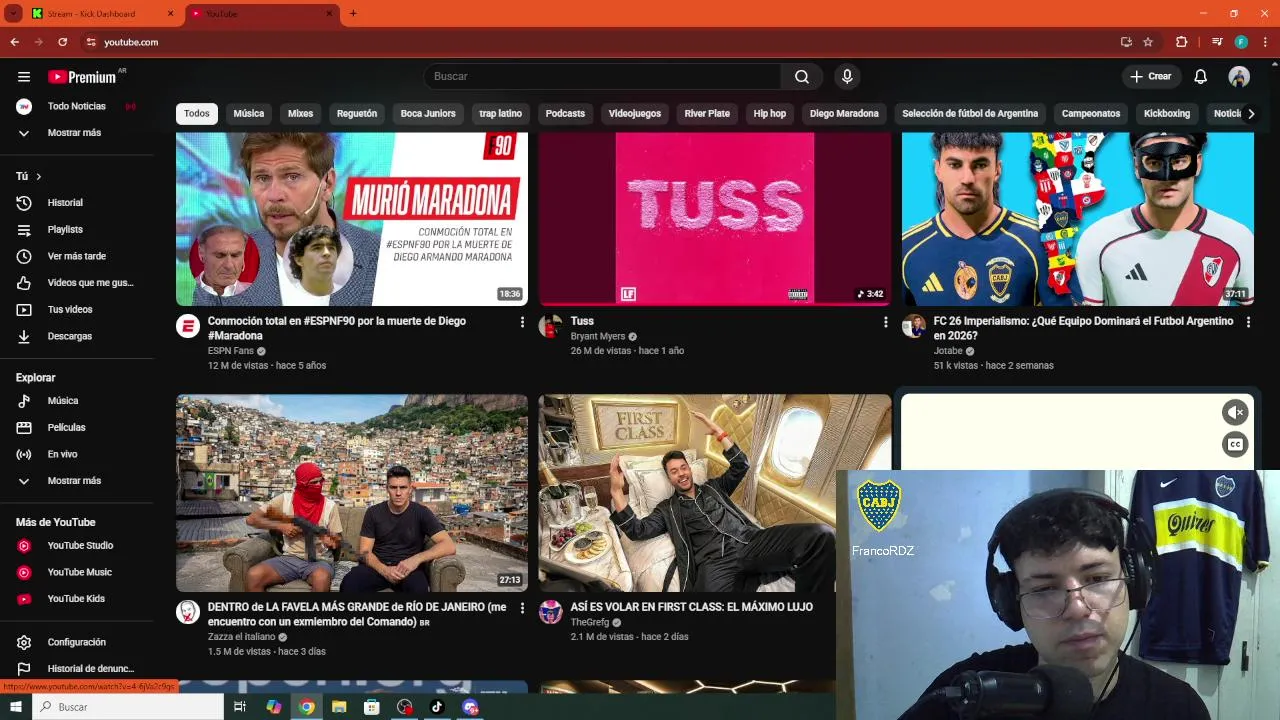Open Windows Start menu

click(x=15, y=707)
